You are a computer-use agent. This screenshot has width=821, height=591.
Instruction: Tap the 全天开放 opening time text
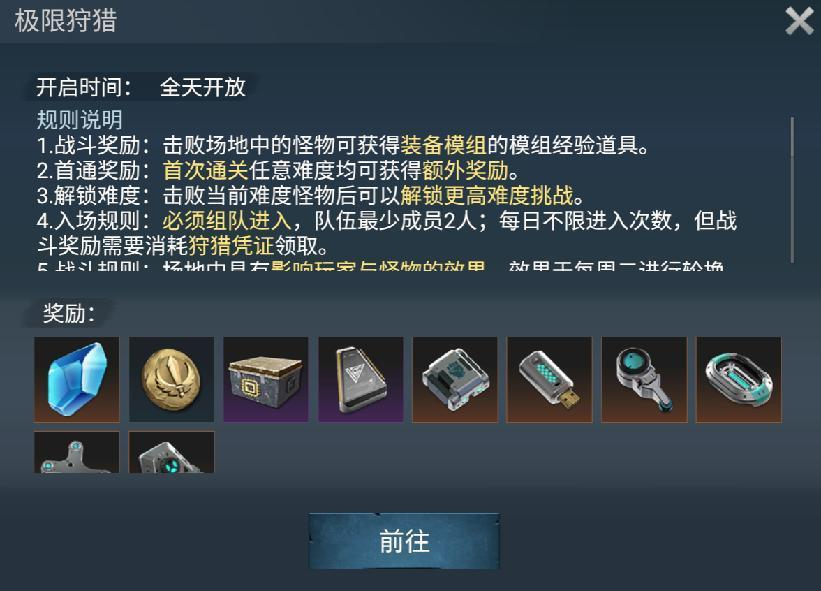(203, 87)
